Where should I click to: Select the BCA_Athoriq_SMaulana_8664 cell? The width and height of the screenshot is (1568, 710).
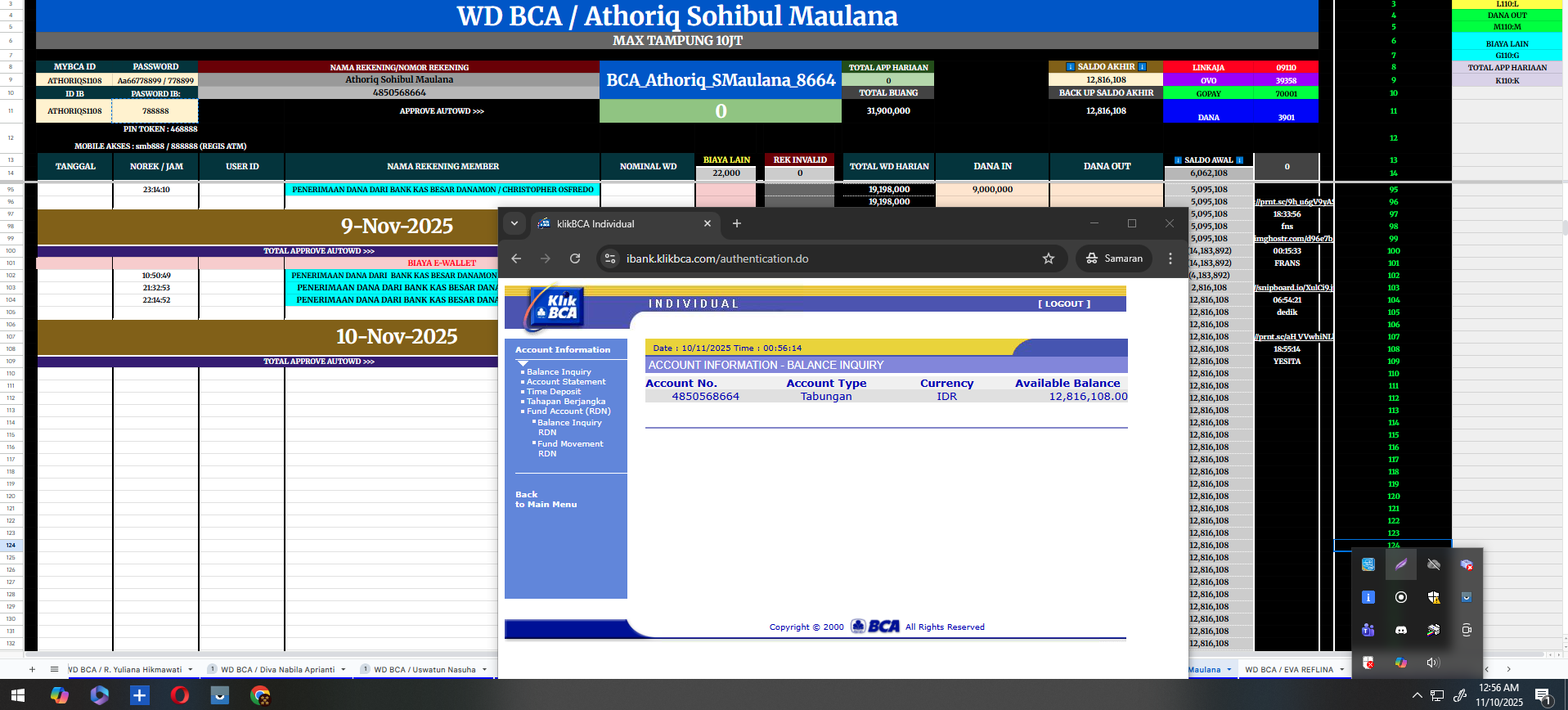click(721, 80)
